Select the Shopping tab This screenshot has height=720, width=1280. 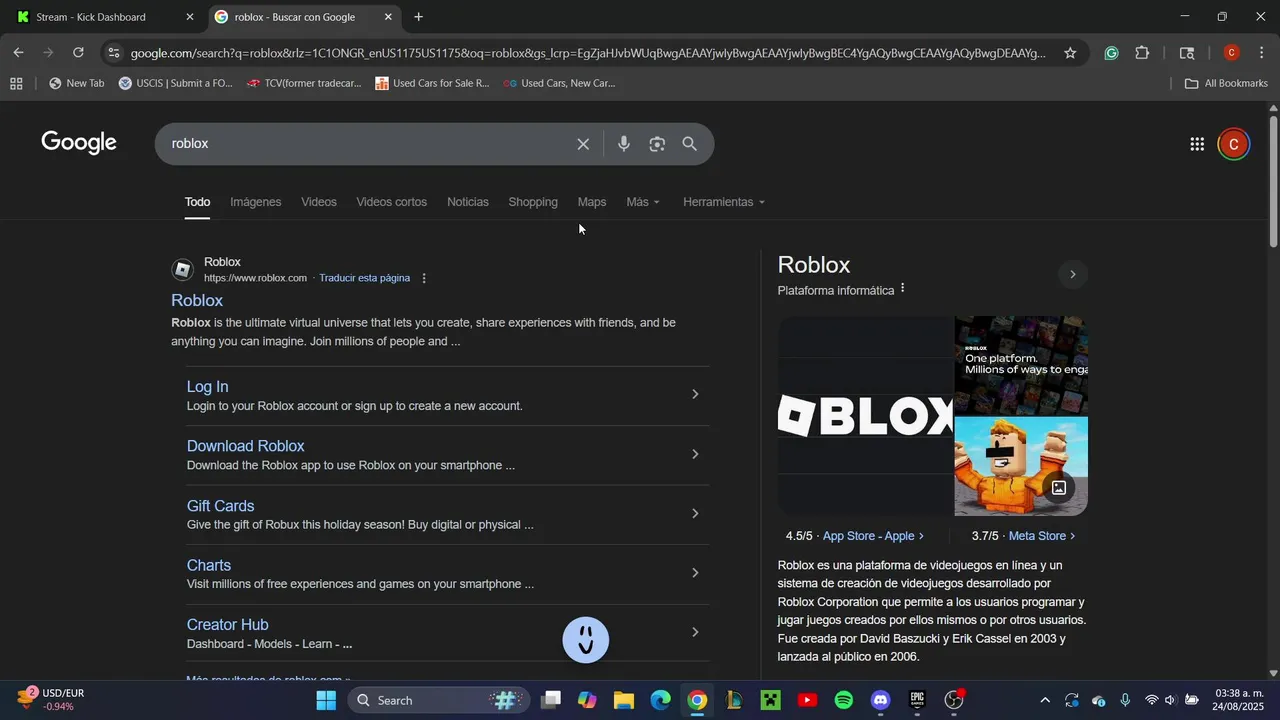click(x=533, y=202)
